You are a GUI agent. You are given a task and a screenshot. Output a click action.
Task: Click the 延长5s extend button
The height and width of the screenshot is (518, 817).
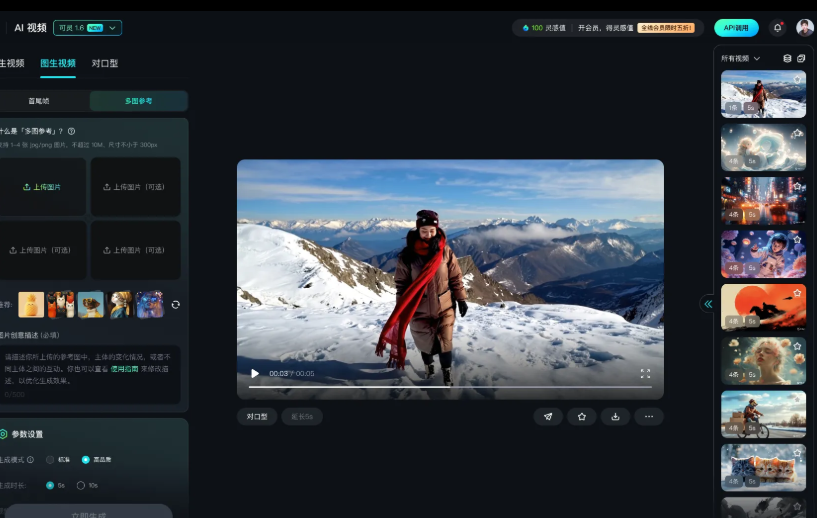tap(302, 416)
